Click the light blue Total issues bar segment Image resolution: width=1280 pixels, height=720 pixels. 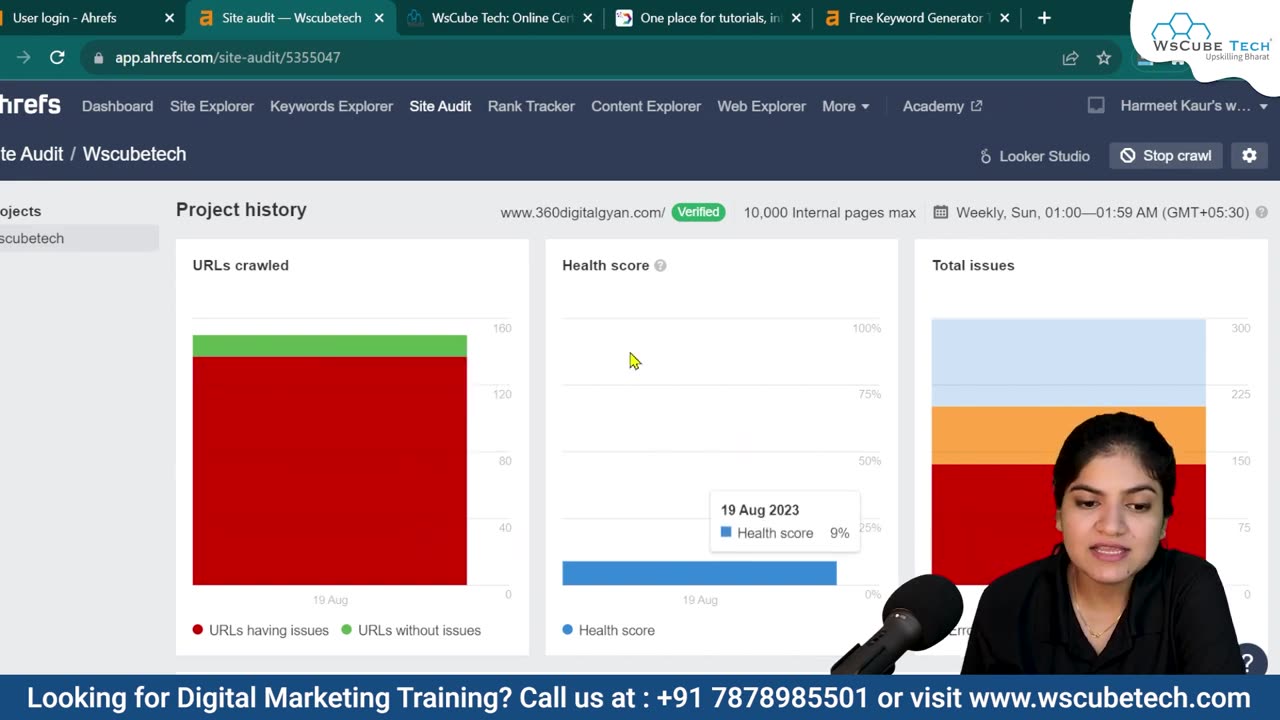1068,362
